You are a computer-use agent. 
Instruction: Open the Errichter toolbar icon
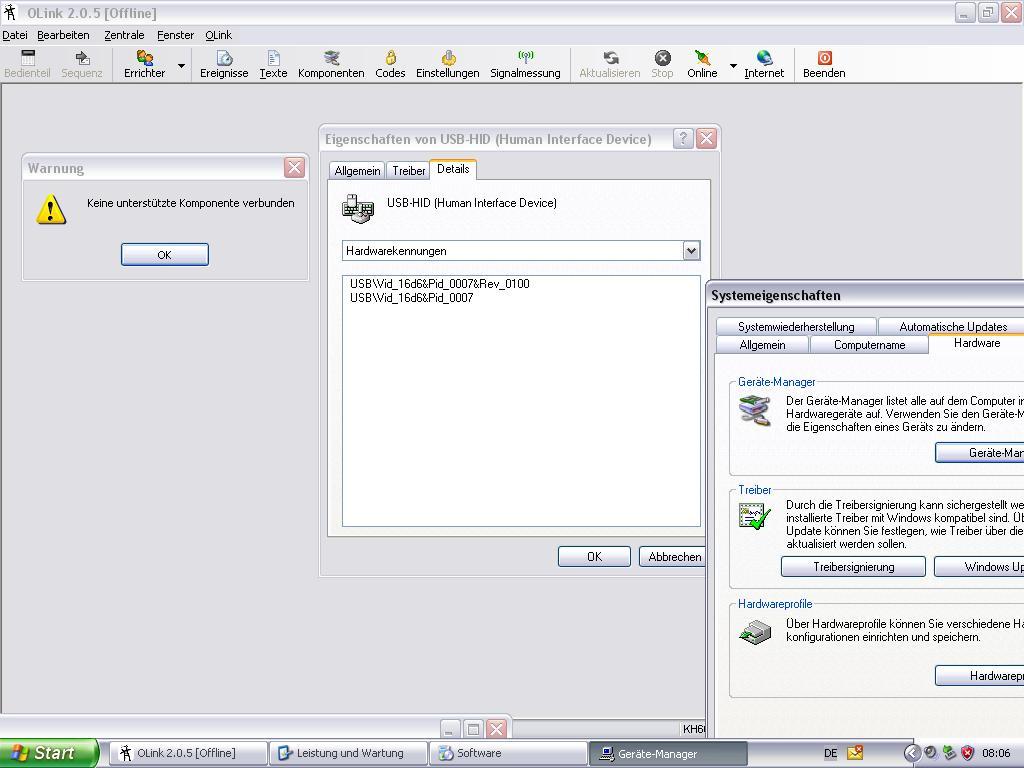[145, 64]
